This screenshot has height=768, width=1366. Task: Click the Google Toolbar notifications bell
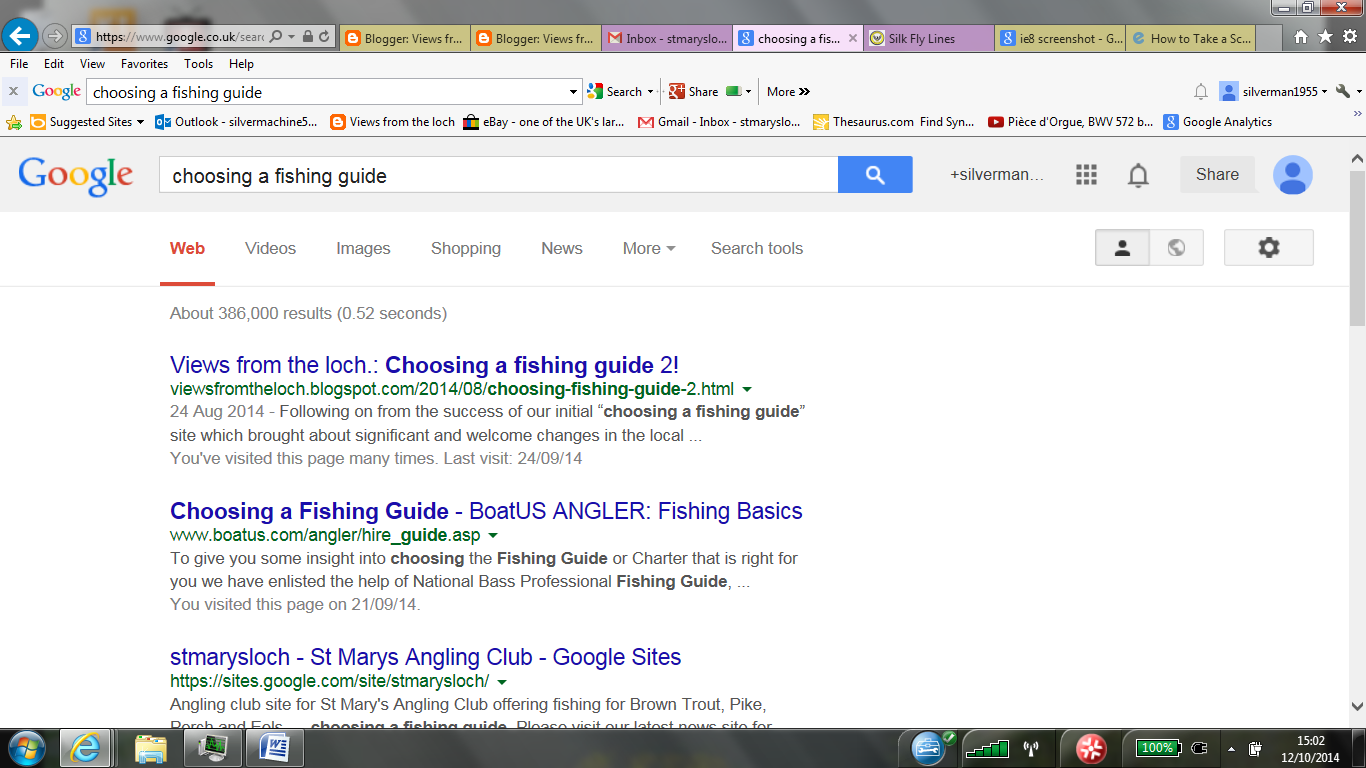(x=1201, y=91)
